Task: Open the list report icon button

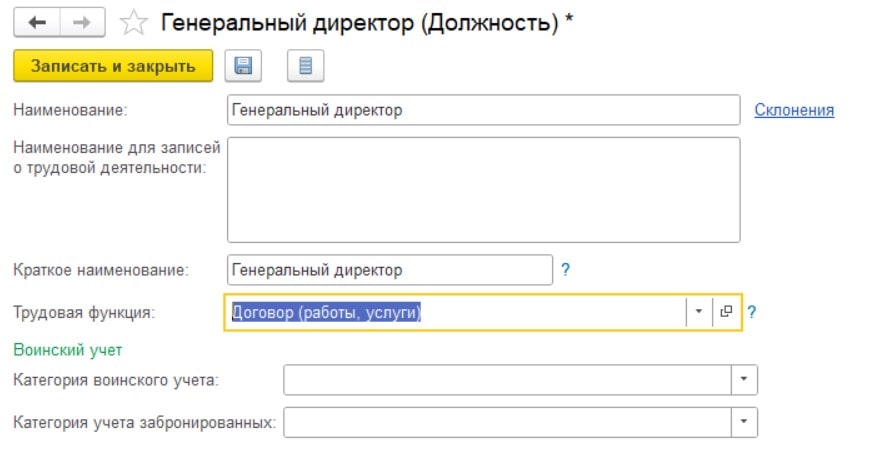Action: [305, 66]
